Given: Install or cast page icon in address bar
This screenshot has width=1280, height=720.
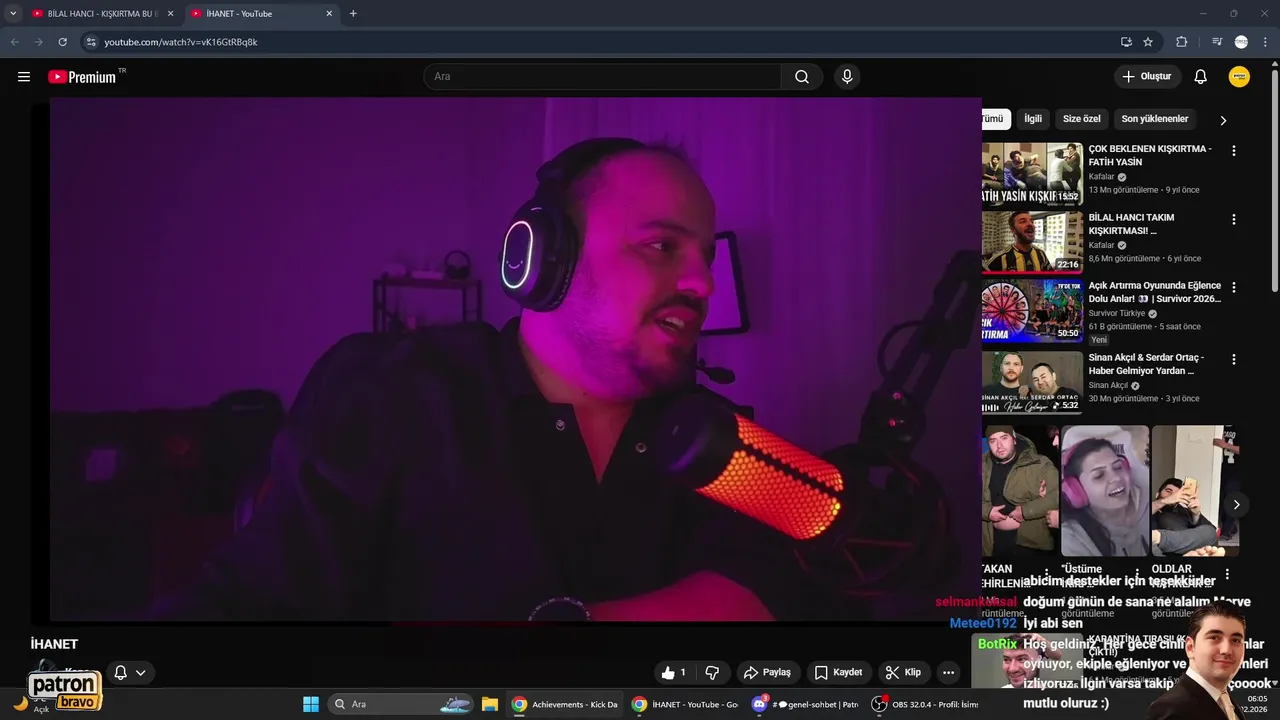Looking at the screenshot, I should (x=1126, y=42).
